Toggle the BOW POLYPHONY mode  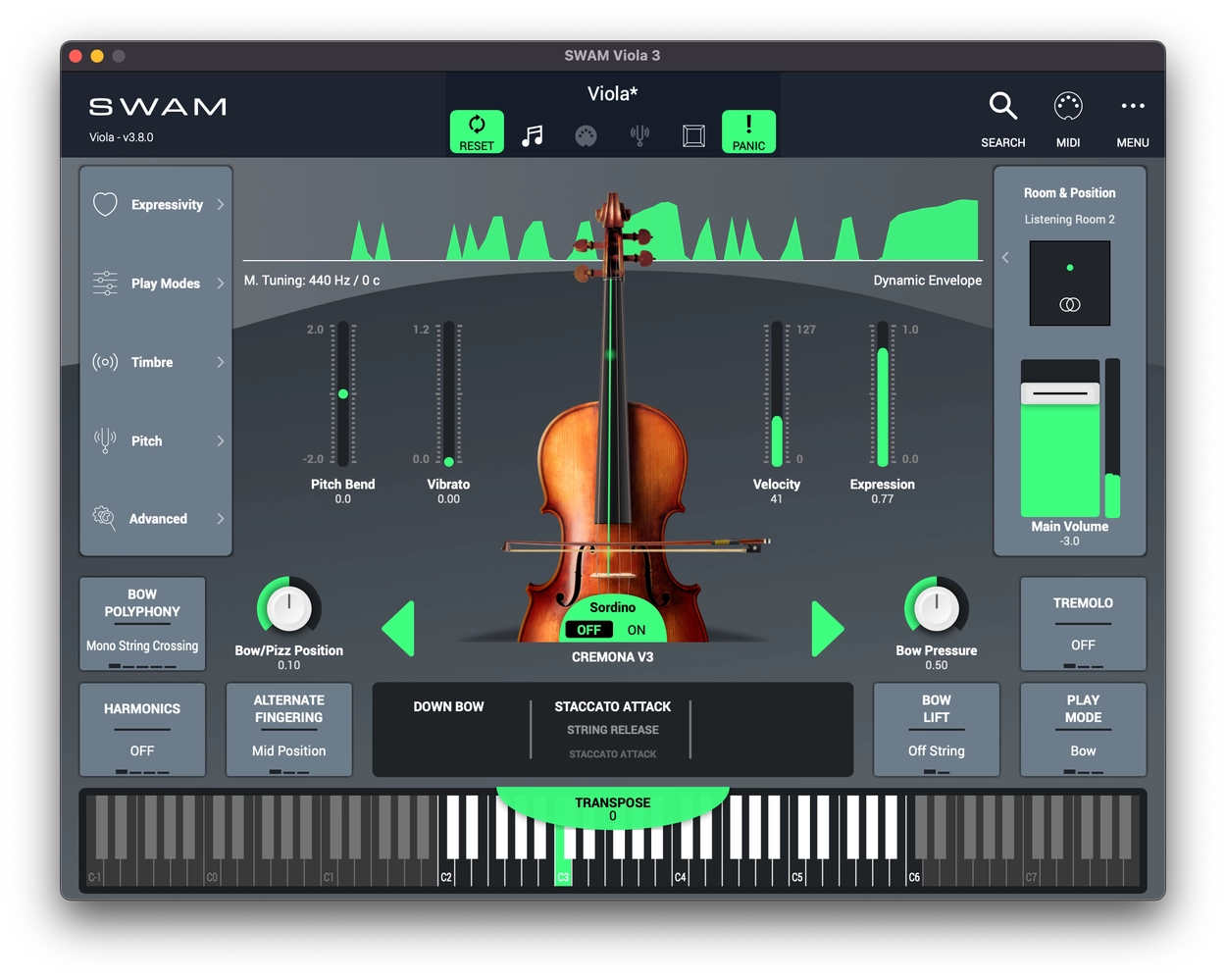click(x=142, y=624)
